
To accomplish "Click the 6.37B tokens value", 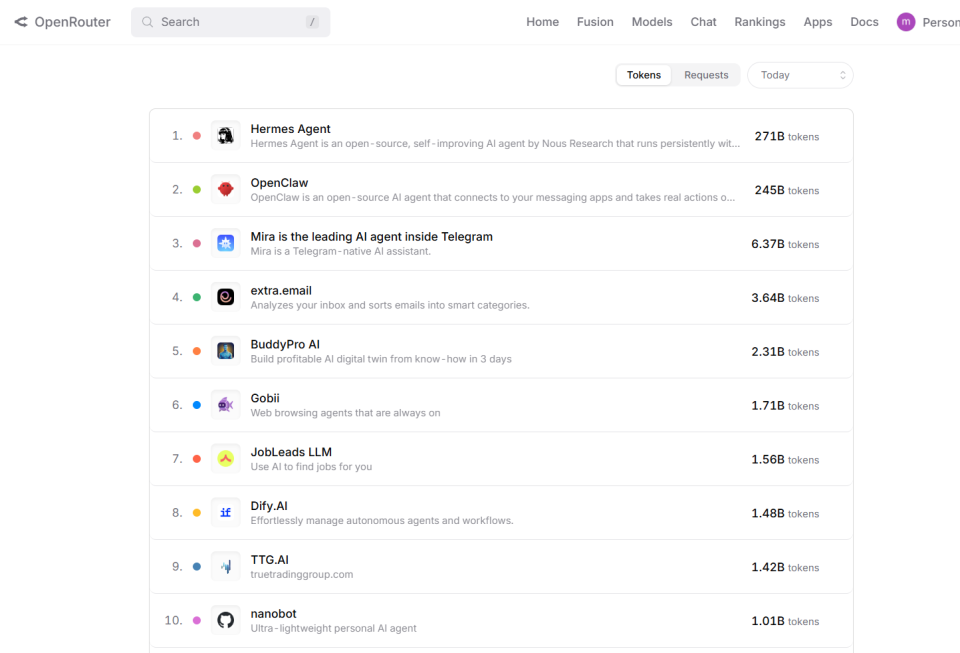I will [x=786, y=244].
